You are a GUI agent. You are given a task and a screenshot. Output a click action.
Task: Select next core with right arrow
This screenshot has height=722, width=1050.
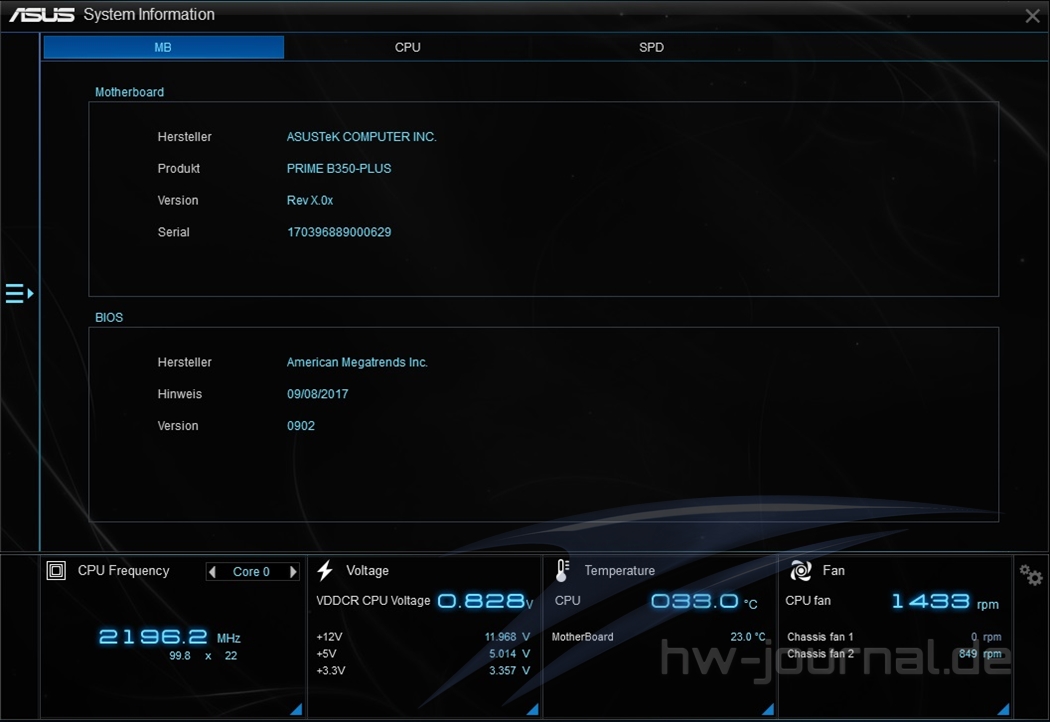[293, 571]
